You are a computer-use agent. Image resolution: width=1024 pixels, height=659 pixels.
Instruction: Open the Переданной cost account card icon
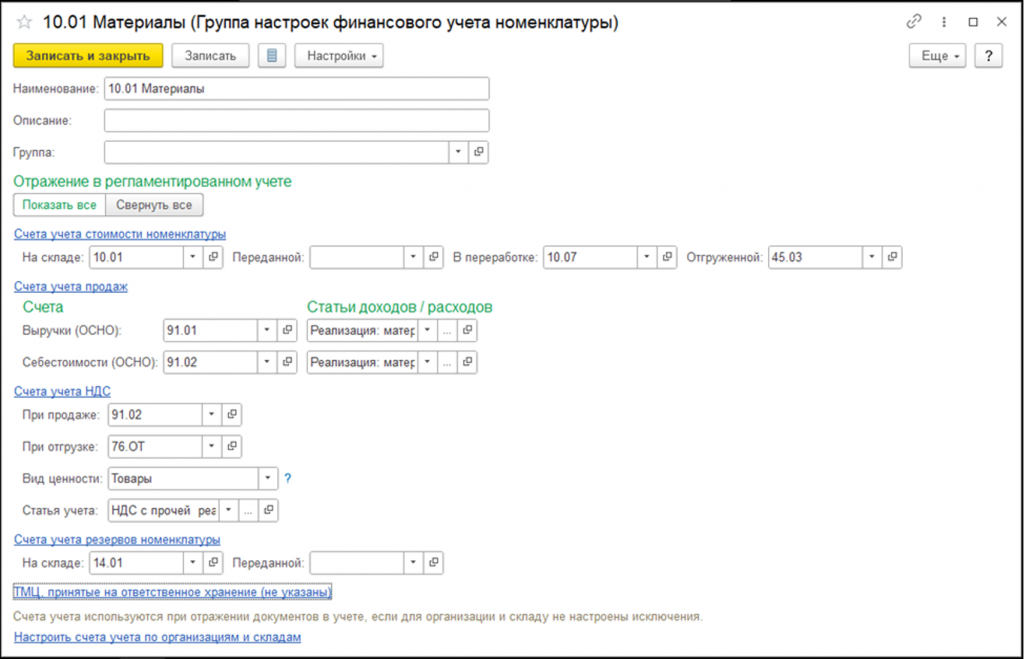pyautogui.click(x=434, y=257)
